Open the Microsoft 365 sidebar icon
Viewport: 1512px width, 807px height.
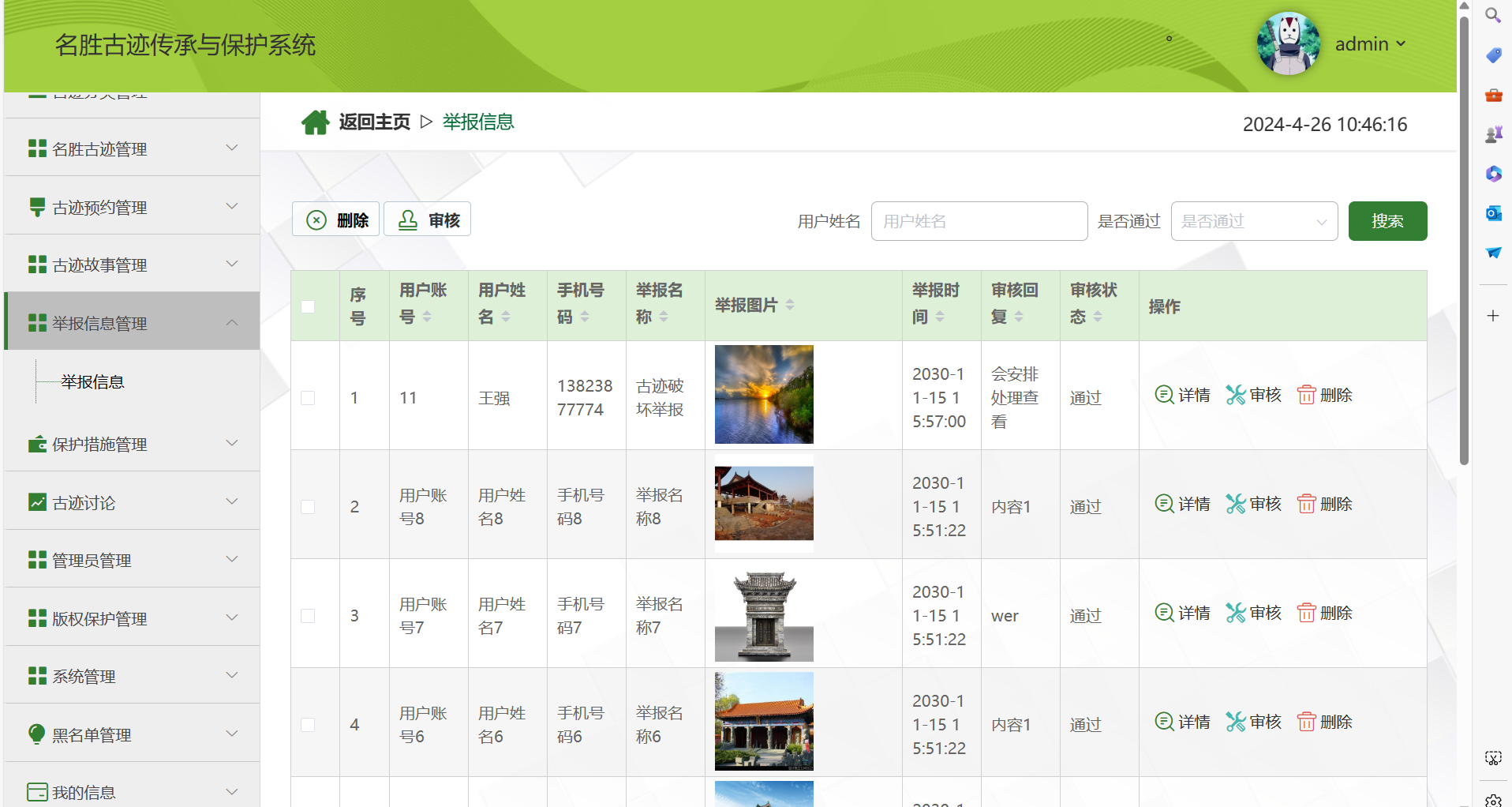point(1493,174)
